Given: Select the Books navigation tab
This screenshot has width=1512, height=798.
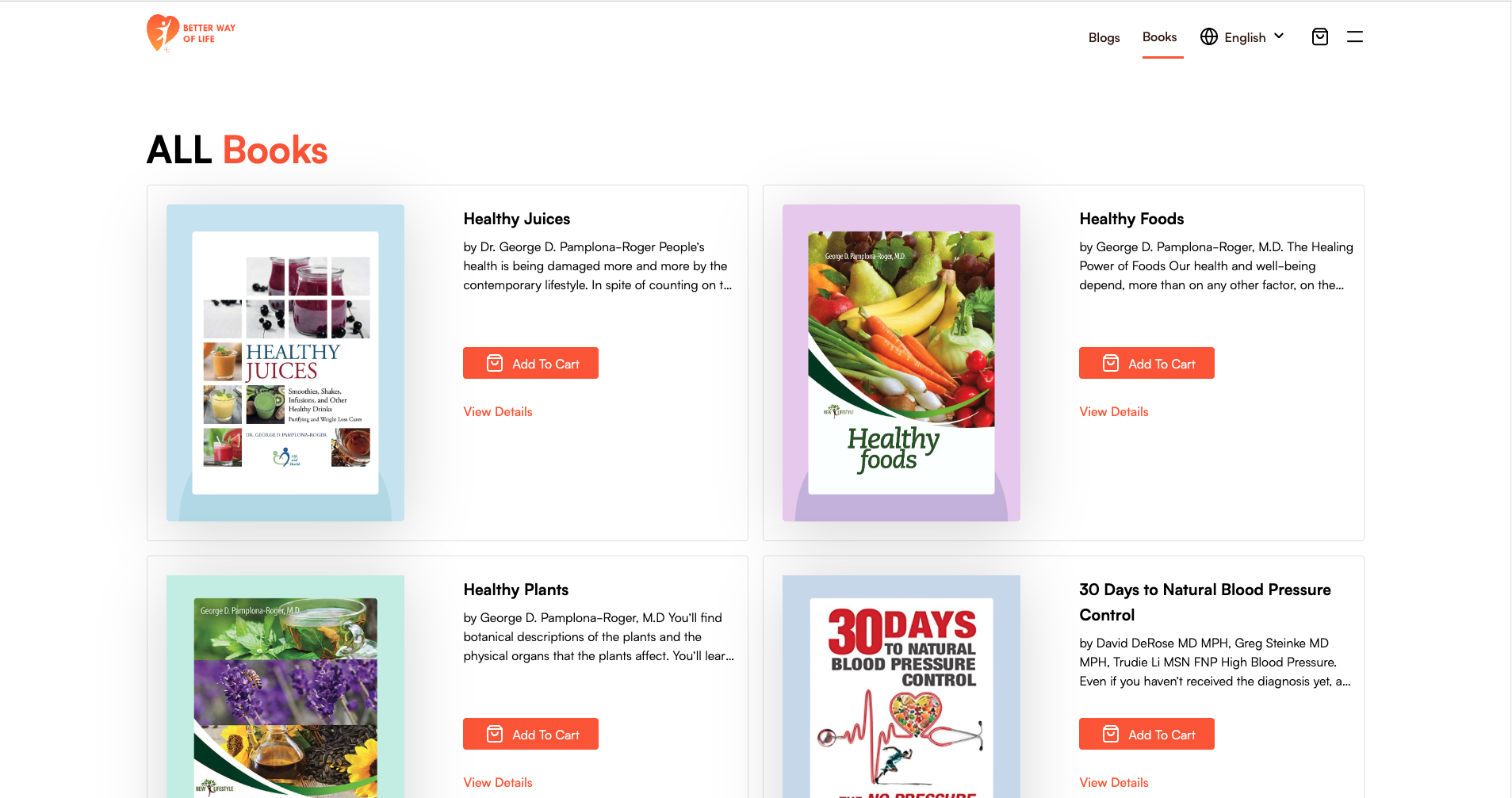Looking at the screenshot, I should 1159,37.
